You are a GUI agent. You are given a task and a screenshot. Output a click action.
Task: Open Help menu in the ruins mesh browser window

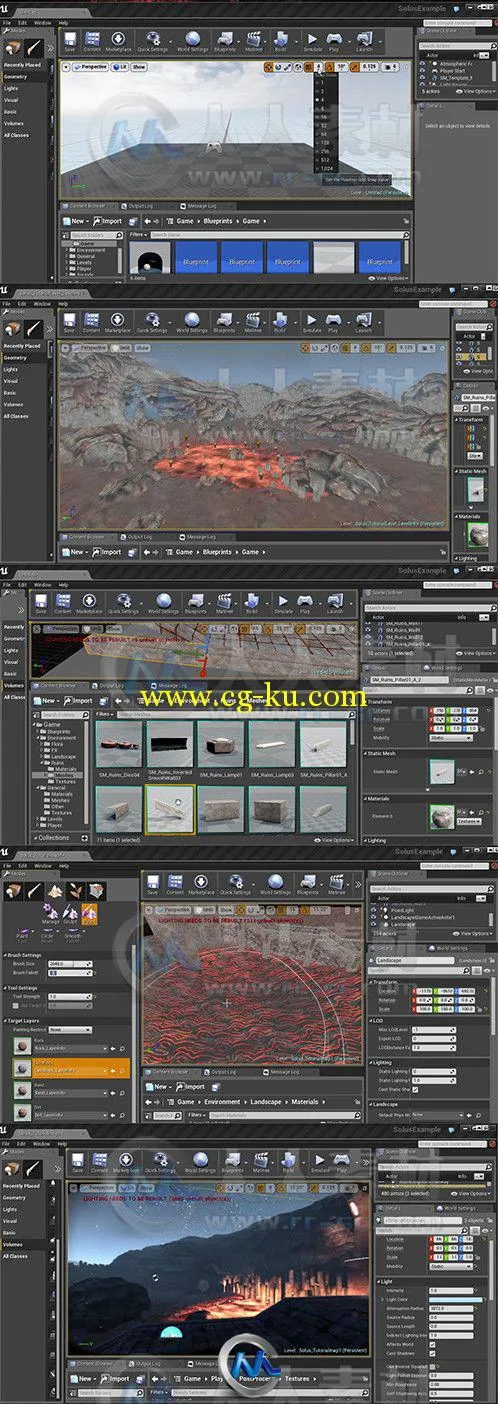pos(63,585)
